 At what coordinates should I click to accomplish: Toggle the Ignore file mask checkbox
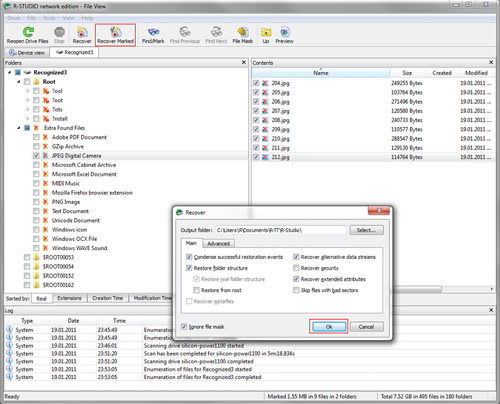[184, 327]
